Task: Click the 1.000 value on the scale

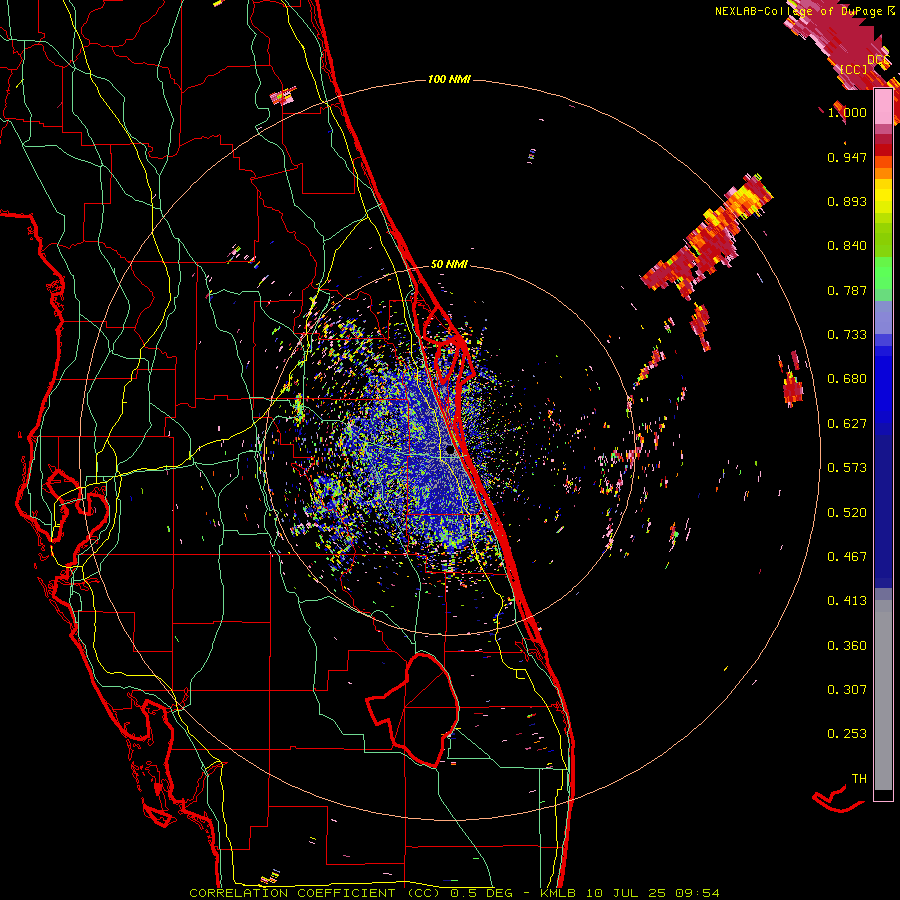Action: [847, 112]
